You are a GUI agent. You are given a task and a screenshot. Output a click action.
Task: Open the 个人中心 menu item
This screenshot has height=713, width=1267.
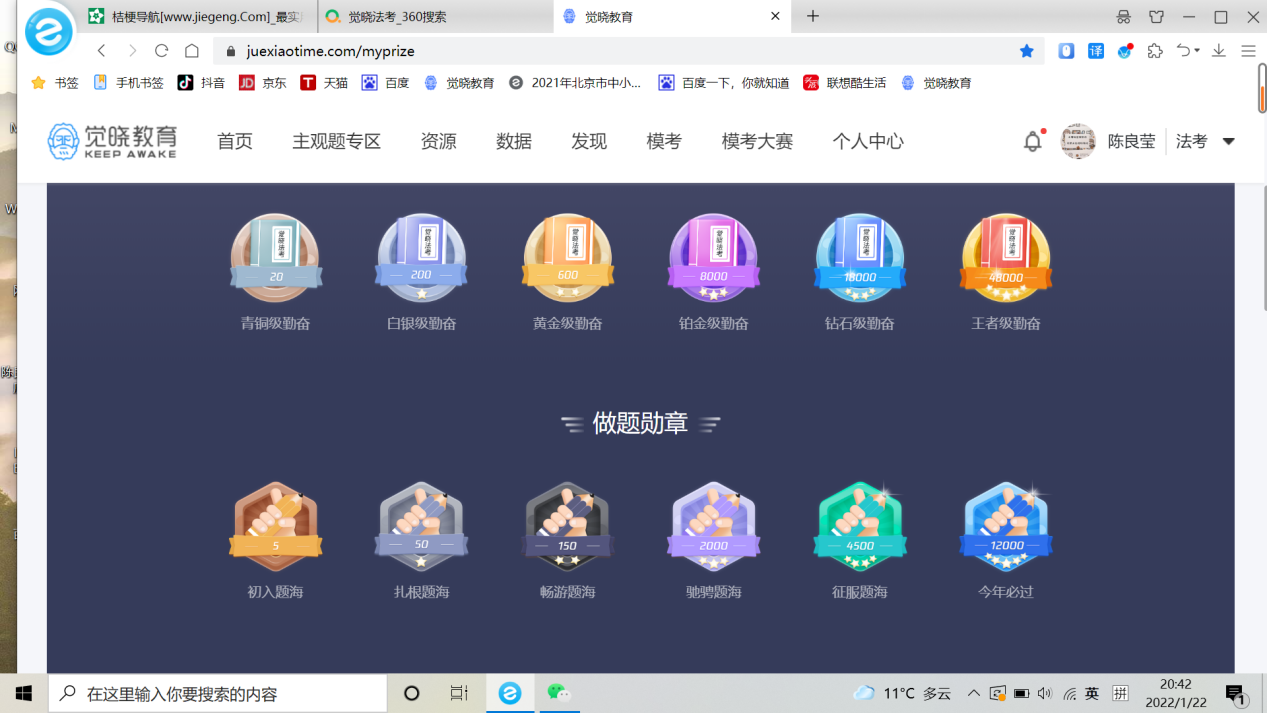pyautogui.click(x=868, y=141)
